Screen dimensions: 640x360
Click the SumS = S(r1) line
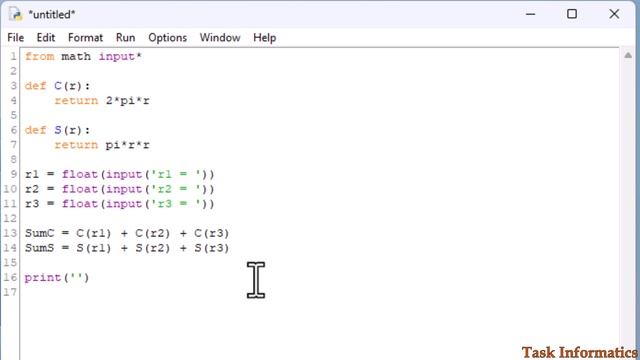[x=127, y=248]
